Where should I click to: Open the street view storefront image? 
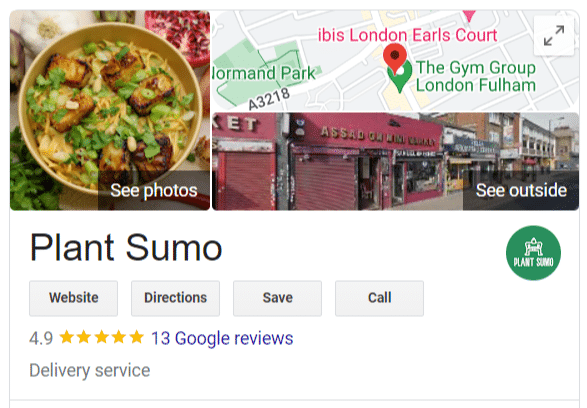(395, 161)
